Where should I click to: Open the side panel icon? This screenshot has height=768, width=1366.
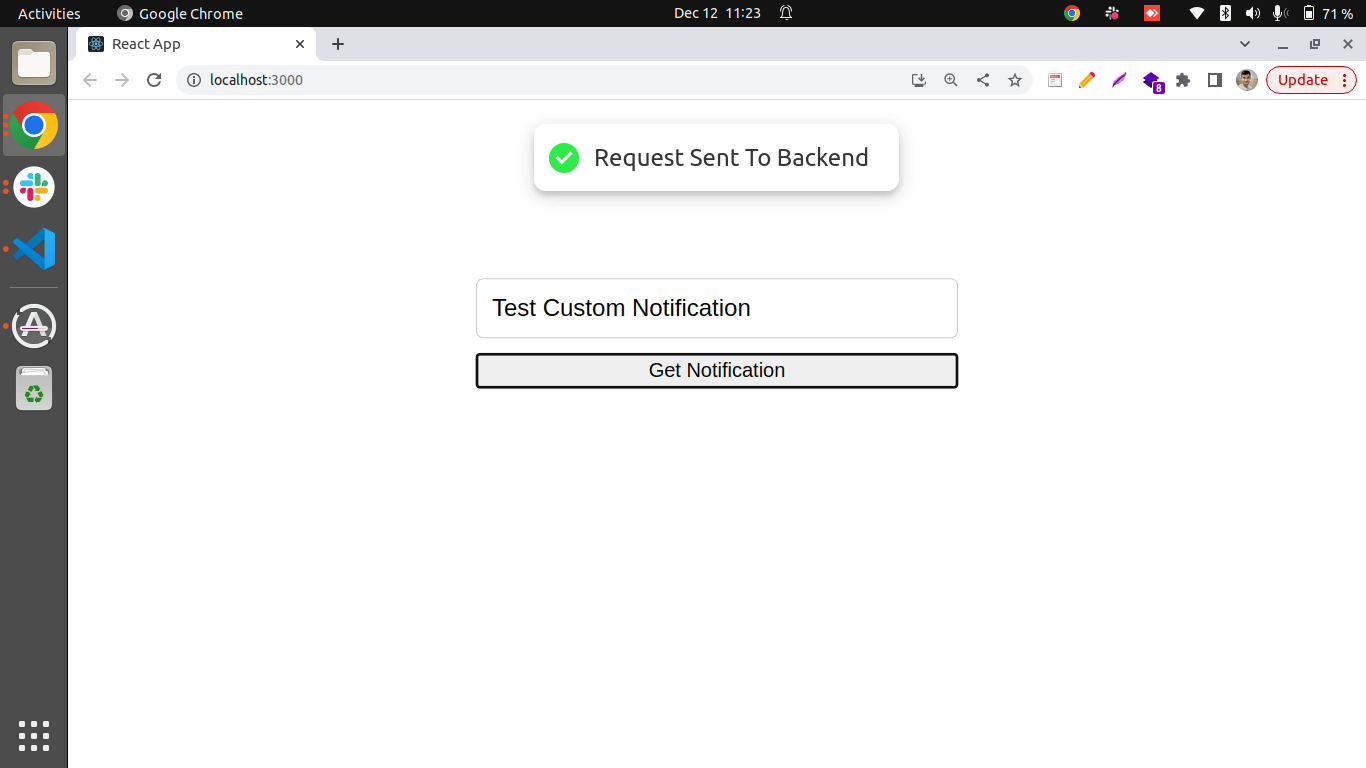click(1214, 80)
